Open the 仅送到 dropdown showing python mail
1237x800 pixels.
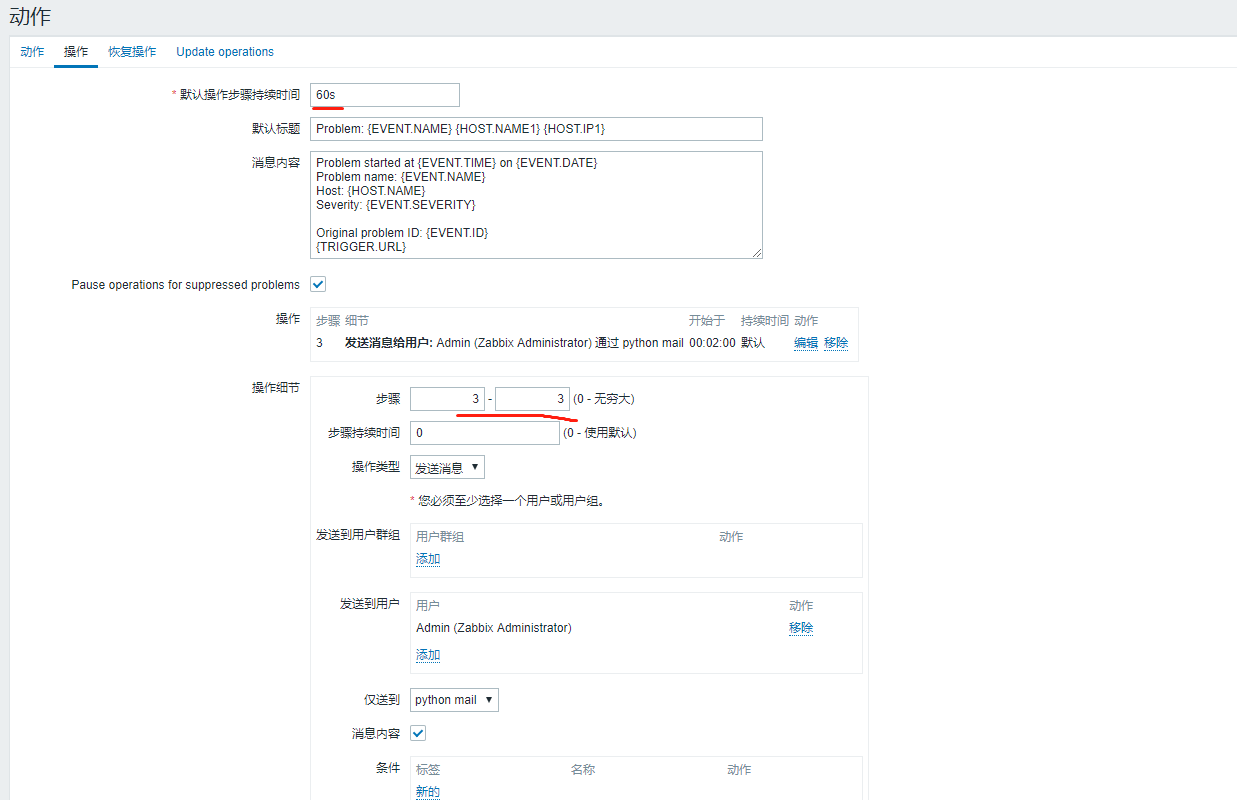click(x=453, y=699)
